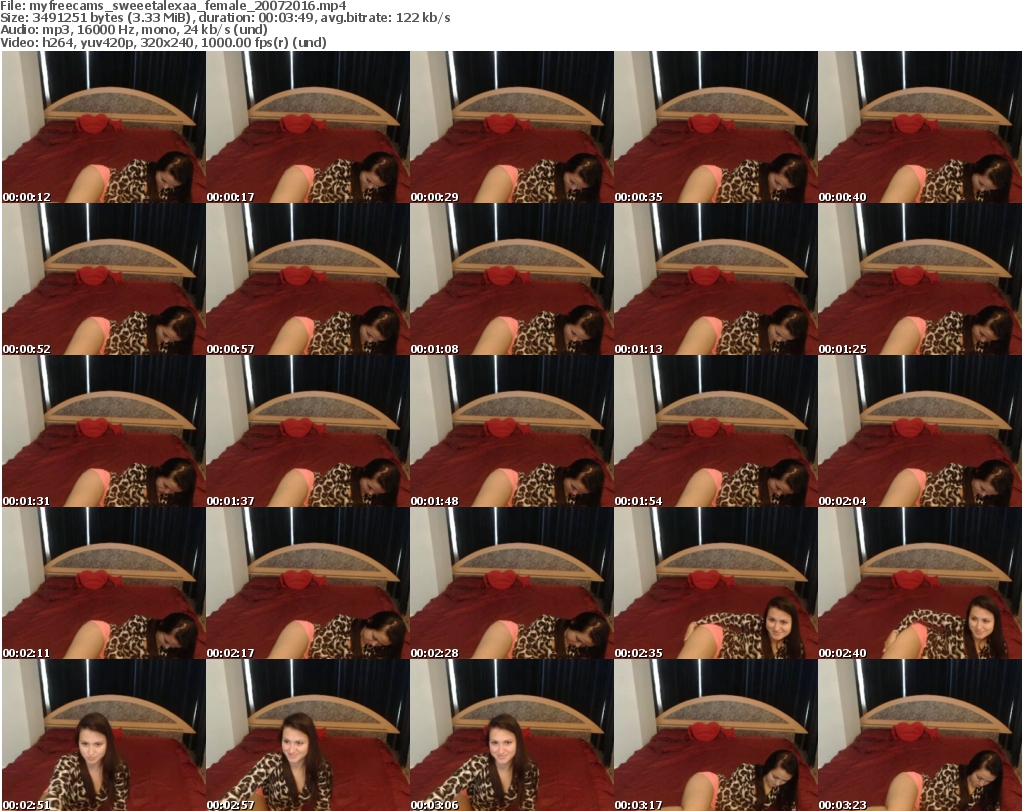The height and width of the screenshot is (811, 1024).
Task: Select the thumbnail timestamped 00:01:31
Action: (104, 432)
